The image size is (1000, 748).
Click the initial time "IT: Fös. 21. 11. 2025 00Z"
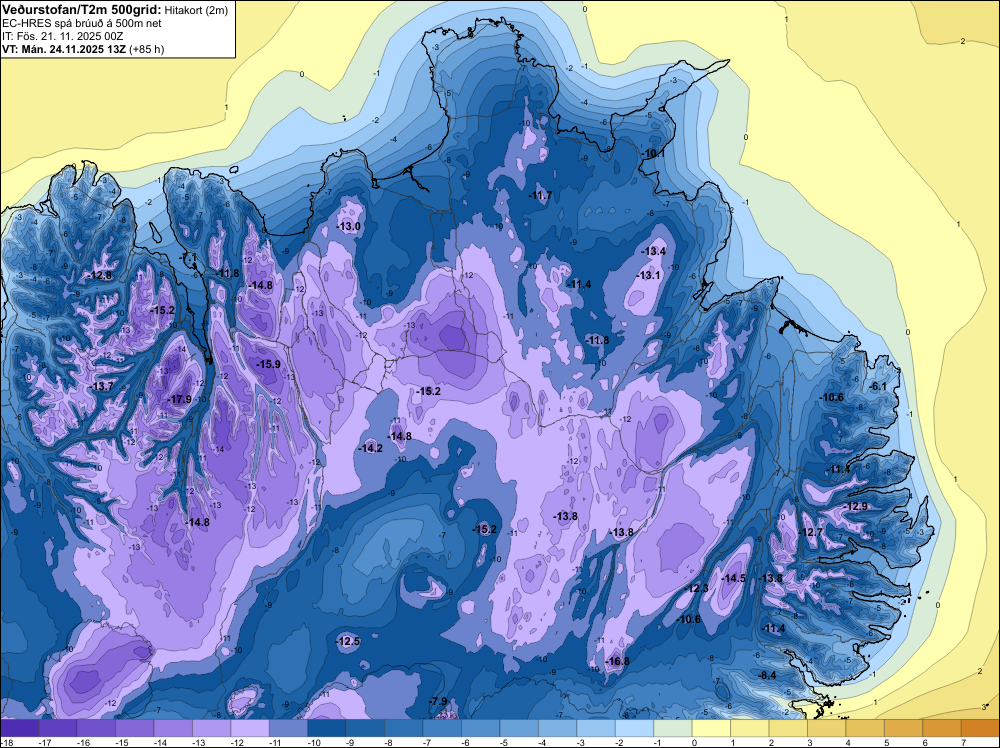62,36
